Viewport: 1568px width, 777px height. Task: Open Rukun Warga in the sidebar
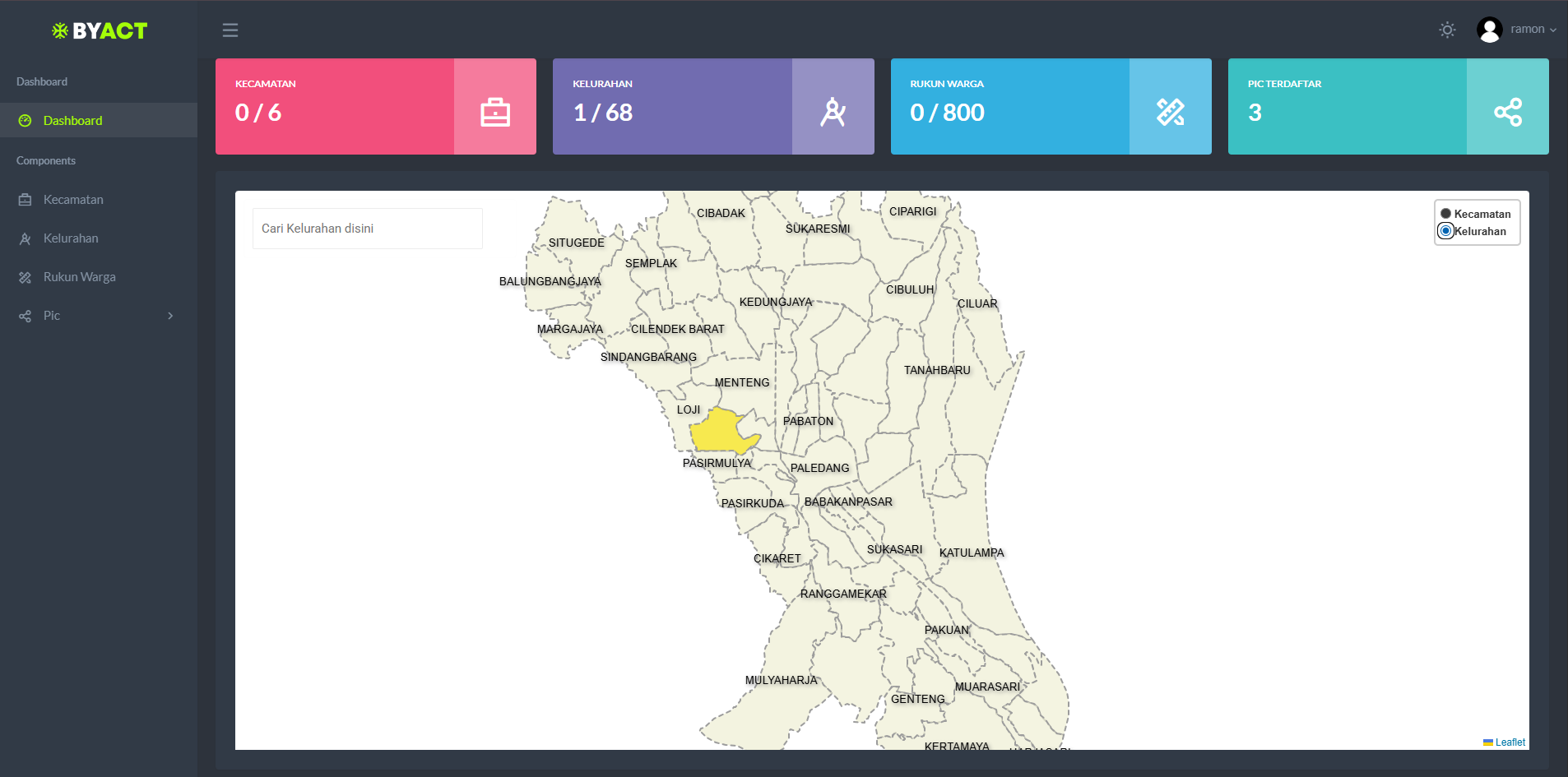click(79, 277)
